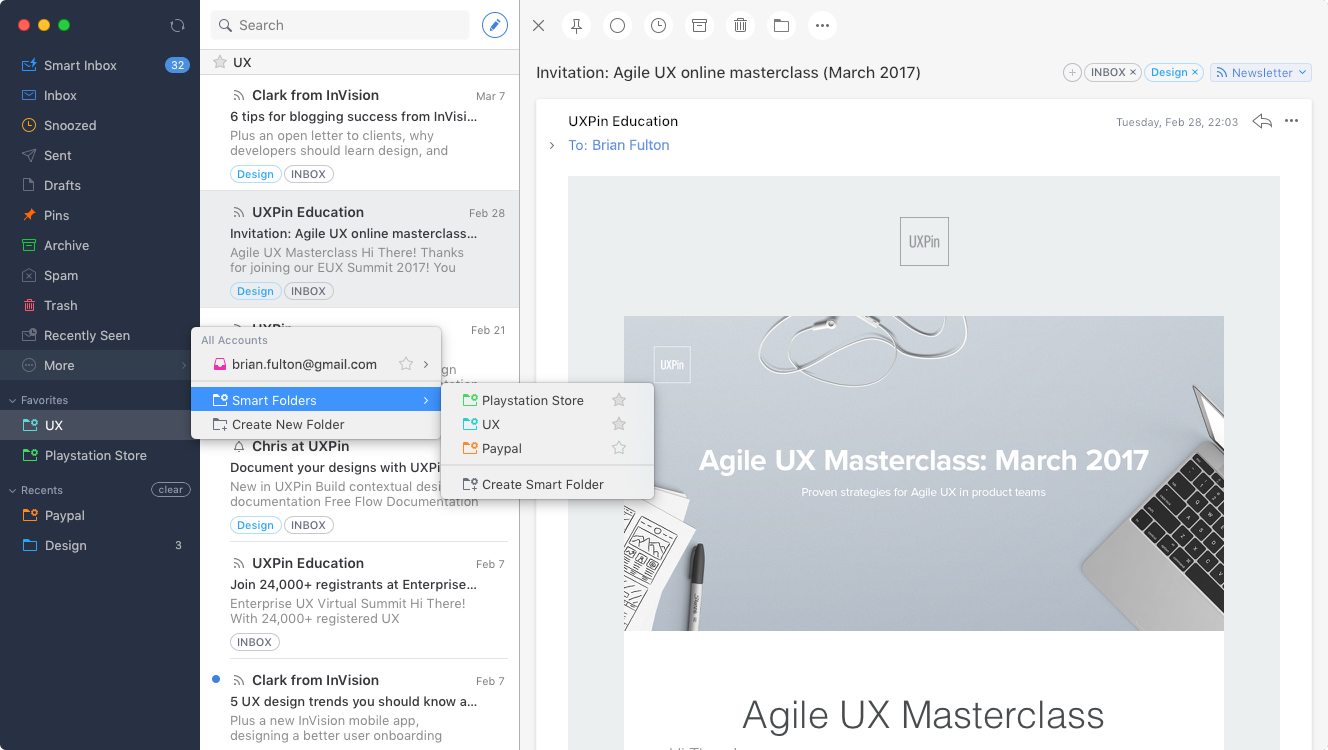This screenshot has height=750, width=1328.
Task: Delete the email with trash icon
Action: (x=740, y=25)
